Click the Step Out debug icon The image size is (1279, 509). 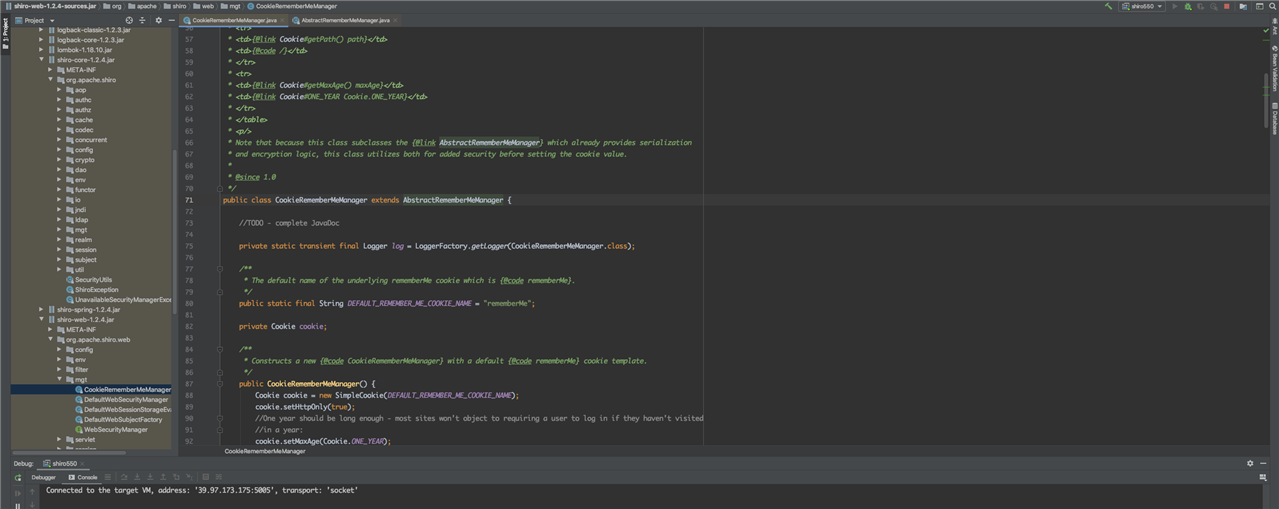163,478
